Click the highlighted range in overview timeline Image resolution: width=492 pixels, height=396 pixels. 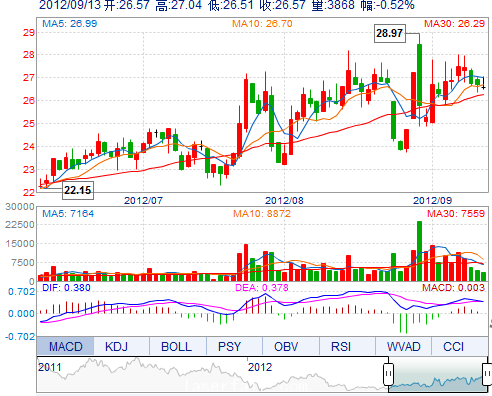coord(438,375)
